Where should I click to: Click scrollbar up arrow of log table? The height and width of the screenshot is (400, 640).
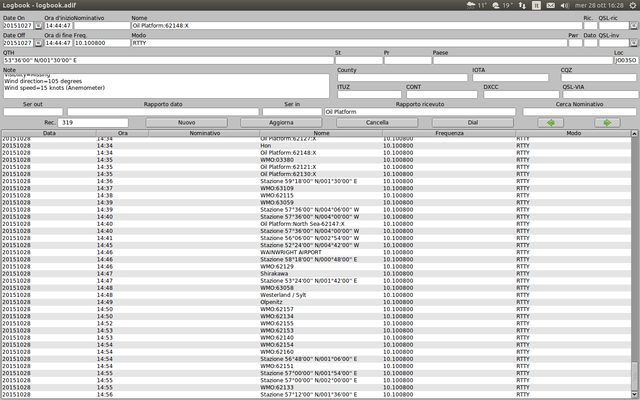coord(634,133)
